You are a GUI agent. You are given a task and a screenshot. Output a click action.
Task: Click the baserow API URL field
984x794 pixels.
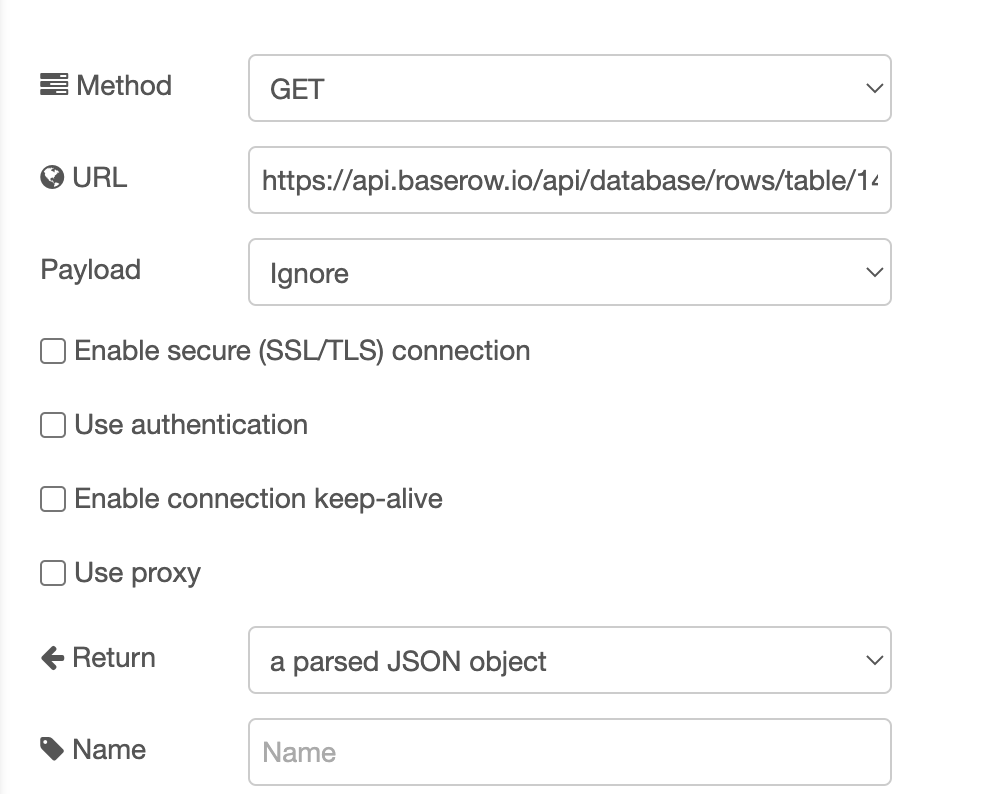click(570, 180)
